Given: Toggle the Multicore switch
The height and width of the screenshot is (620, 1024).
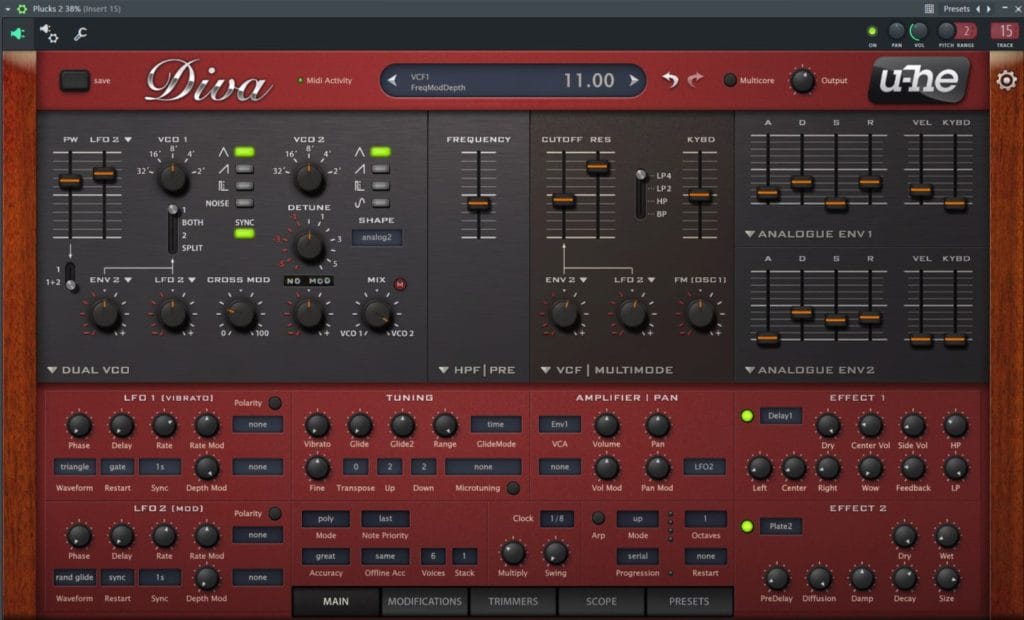Looking at the screenshot, I should point(730,80).
